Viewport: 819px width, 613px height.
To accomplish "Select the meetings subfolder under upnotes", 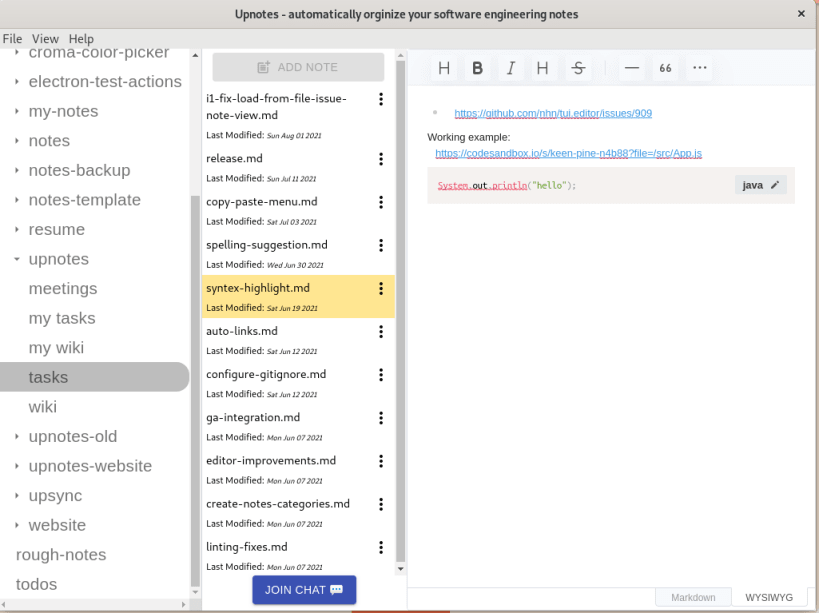I will pyautogui.click(x=63, y=289).
